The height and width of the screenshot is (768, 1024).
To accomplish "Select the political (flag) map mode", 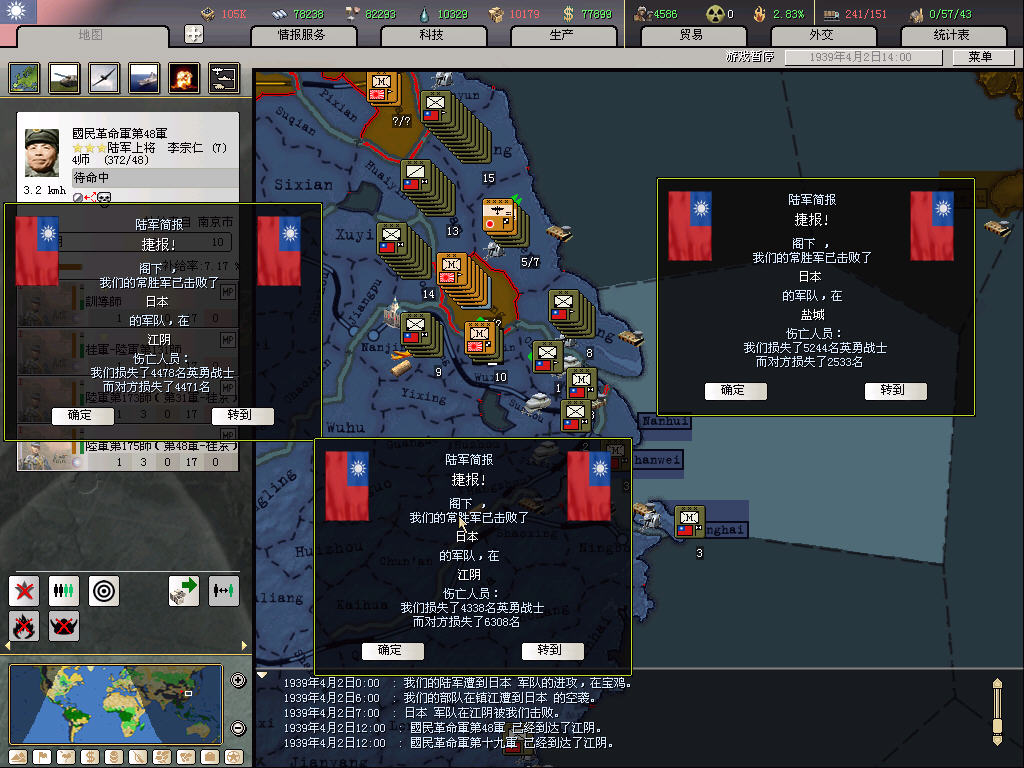I will pyautogui.click(x=42, y=757).
